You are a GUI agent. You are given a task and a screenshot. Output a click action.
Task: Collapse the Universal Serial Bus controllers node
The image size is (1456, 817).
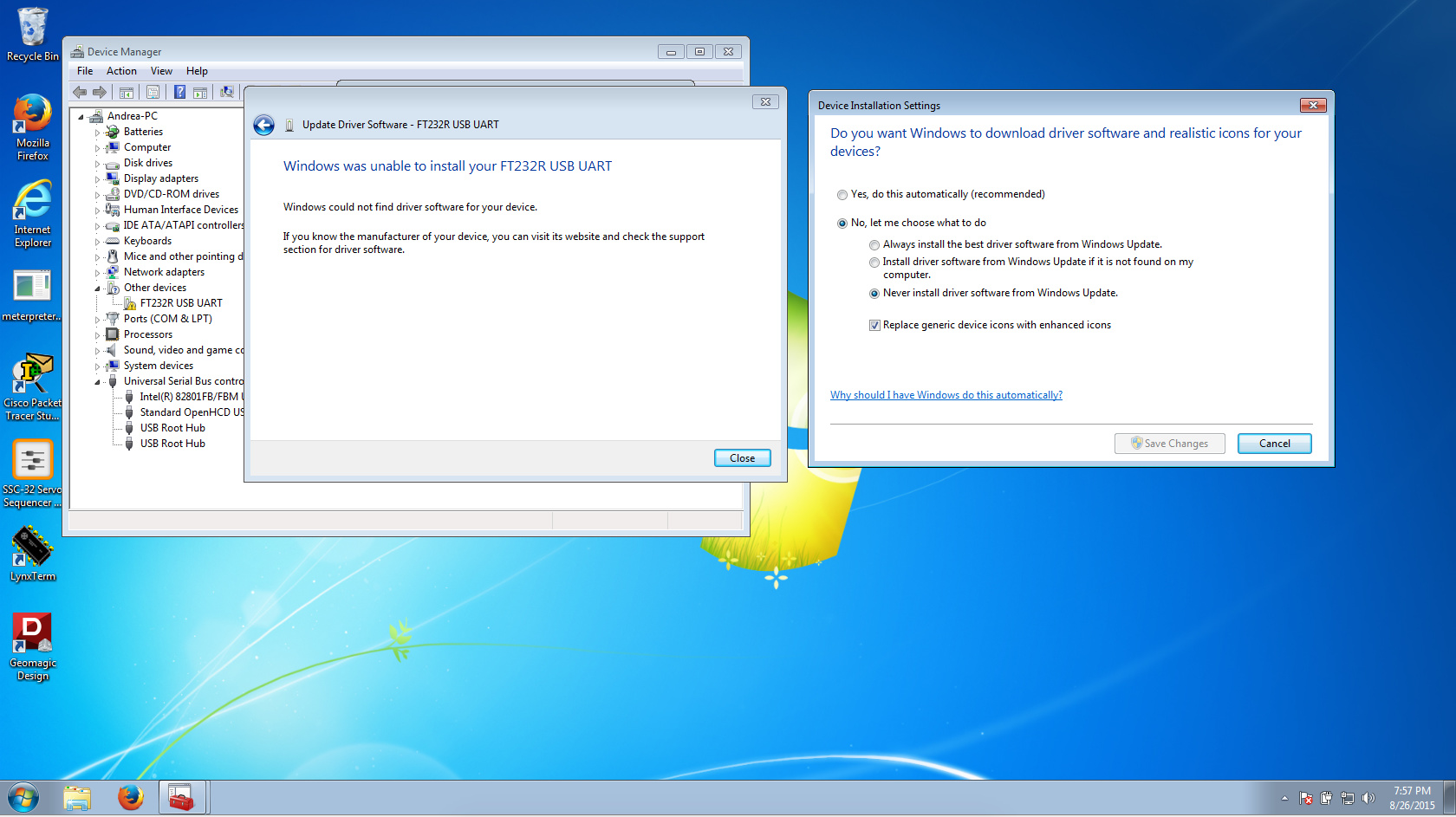(97, 382)
